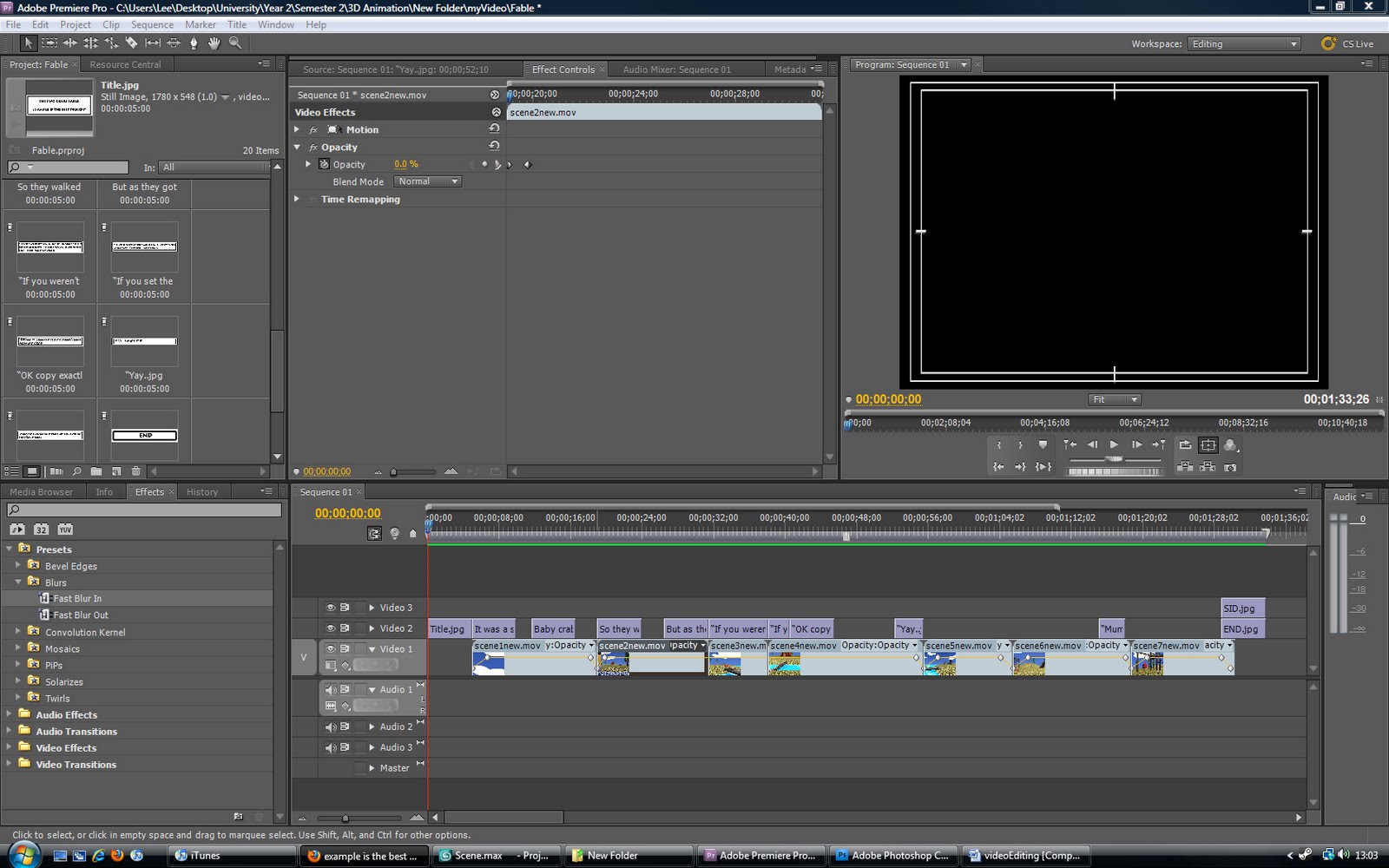Toggle Video 1 track visibility eye
Image resolution: width=1389 pixels, height=868 pixels.
coord(331,649)
